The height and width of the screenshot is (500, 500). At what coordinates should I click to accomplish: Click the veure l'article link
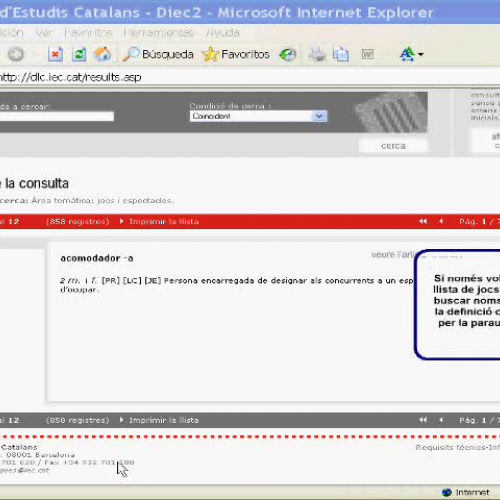[x=393, y=255]
